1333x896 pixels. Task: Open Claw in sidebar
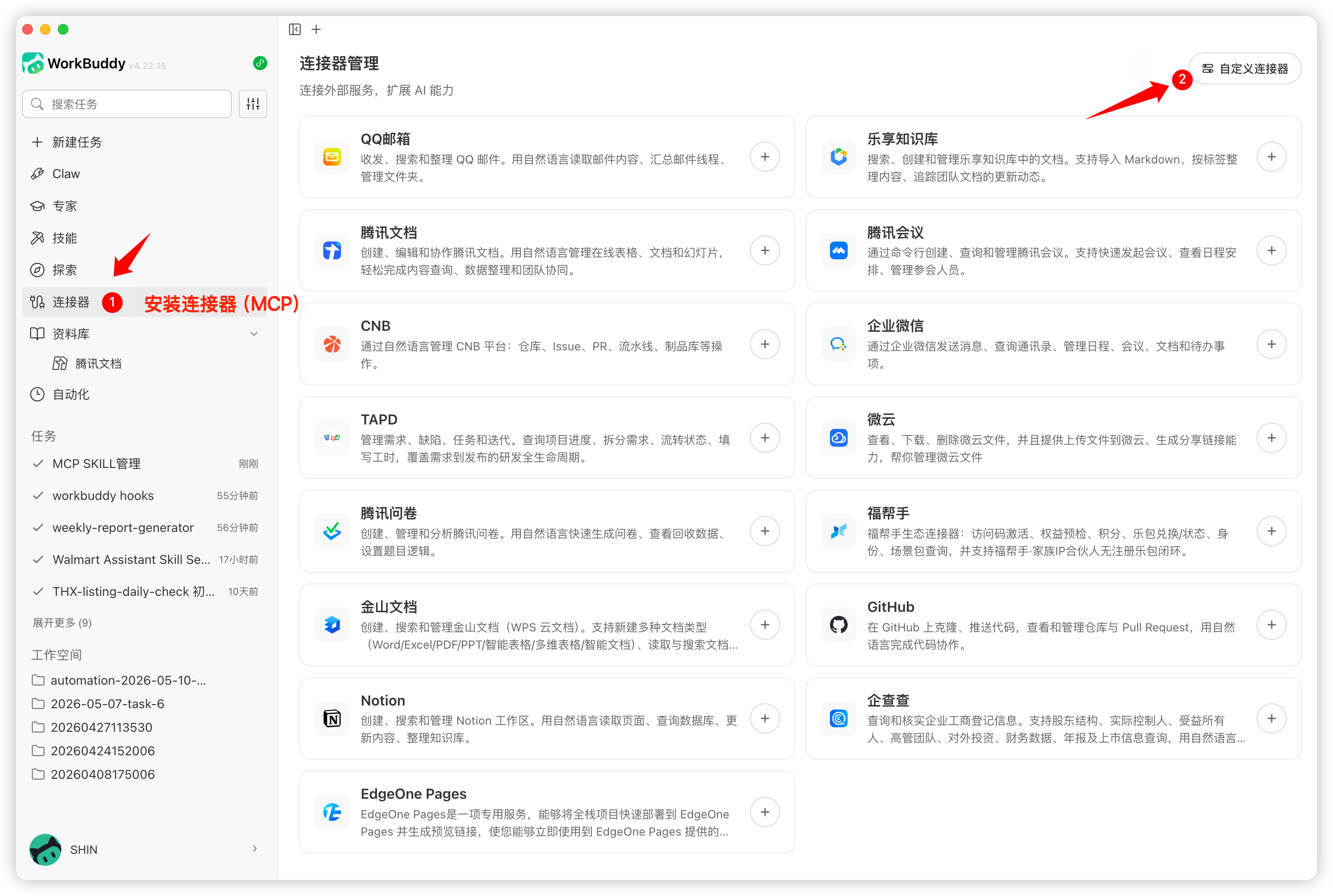click(x=145, y=174)
